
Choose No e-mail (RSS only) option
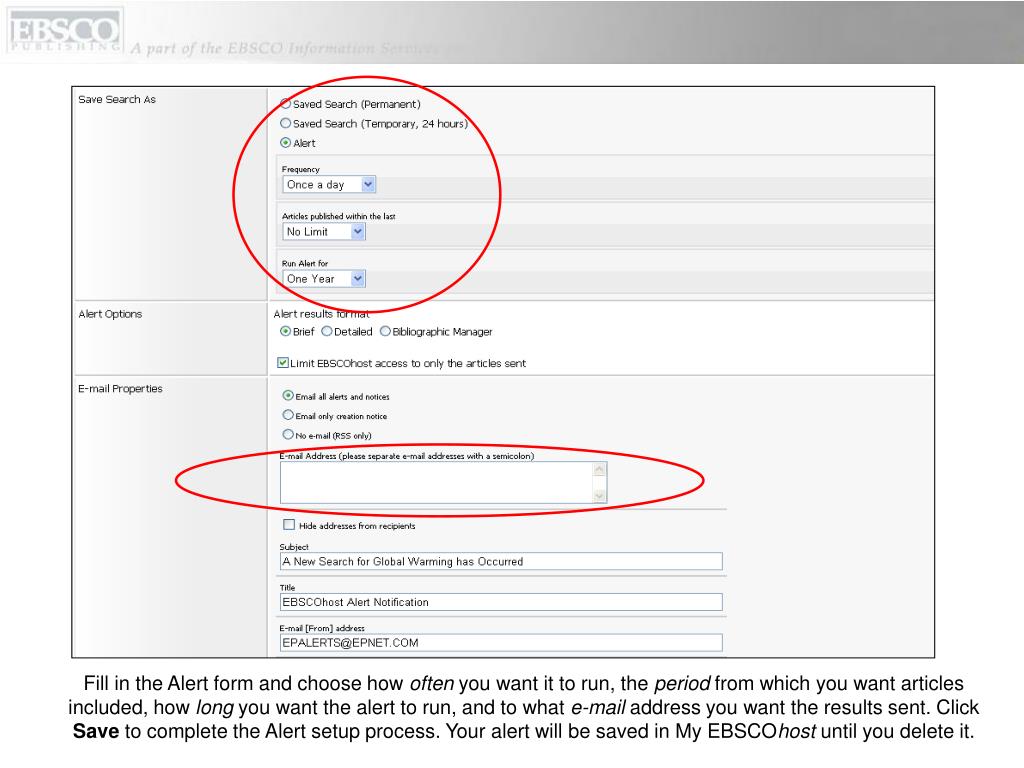click(x=288, y=434)
